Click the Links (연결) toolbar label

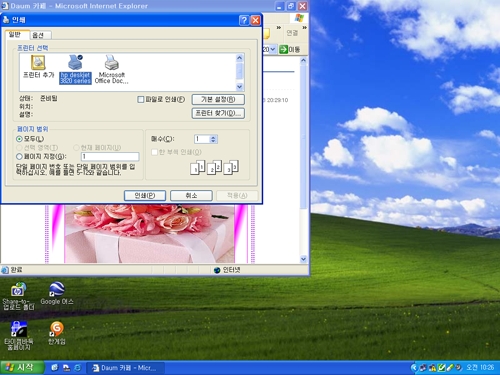pyautogui.click(x=292, y=33)
